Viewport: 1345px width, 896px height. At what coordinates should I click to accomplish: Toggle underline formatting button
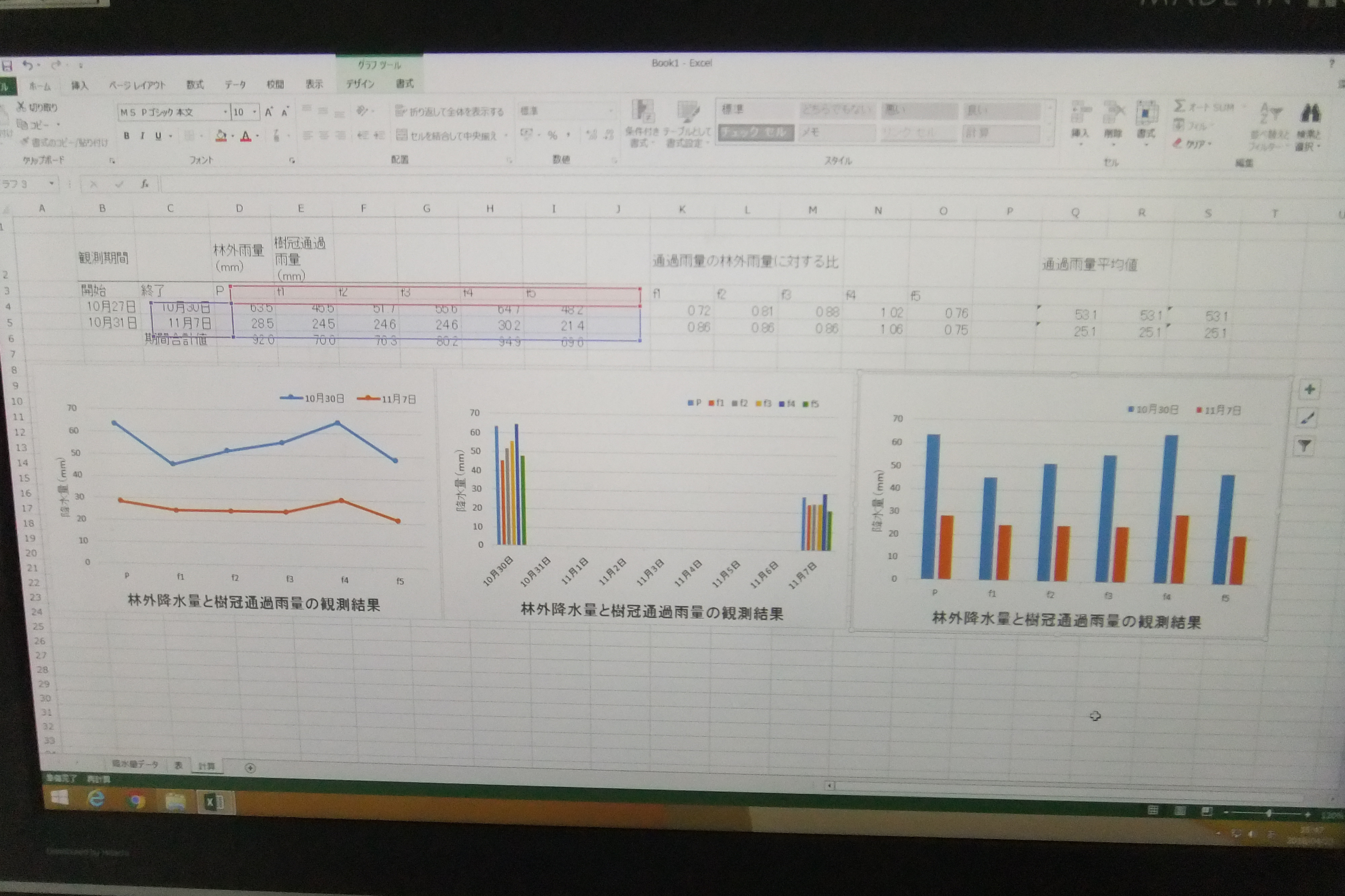[x=158, y=136]
